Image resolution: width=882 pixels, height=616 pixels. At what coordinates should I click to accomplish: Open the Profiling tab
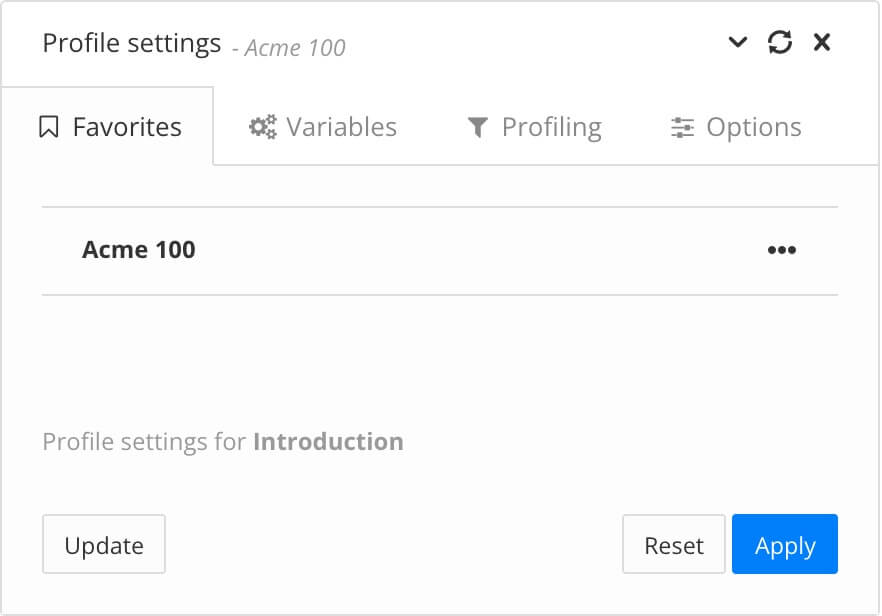[554, 126]
